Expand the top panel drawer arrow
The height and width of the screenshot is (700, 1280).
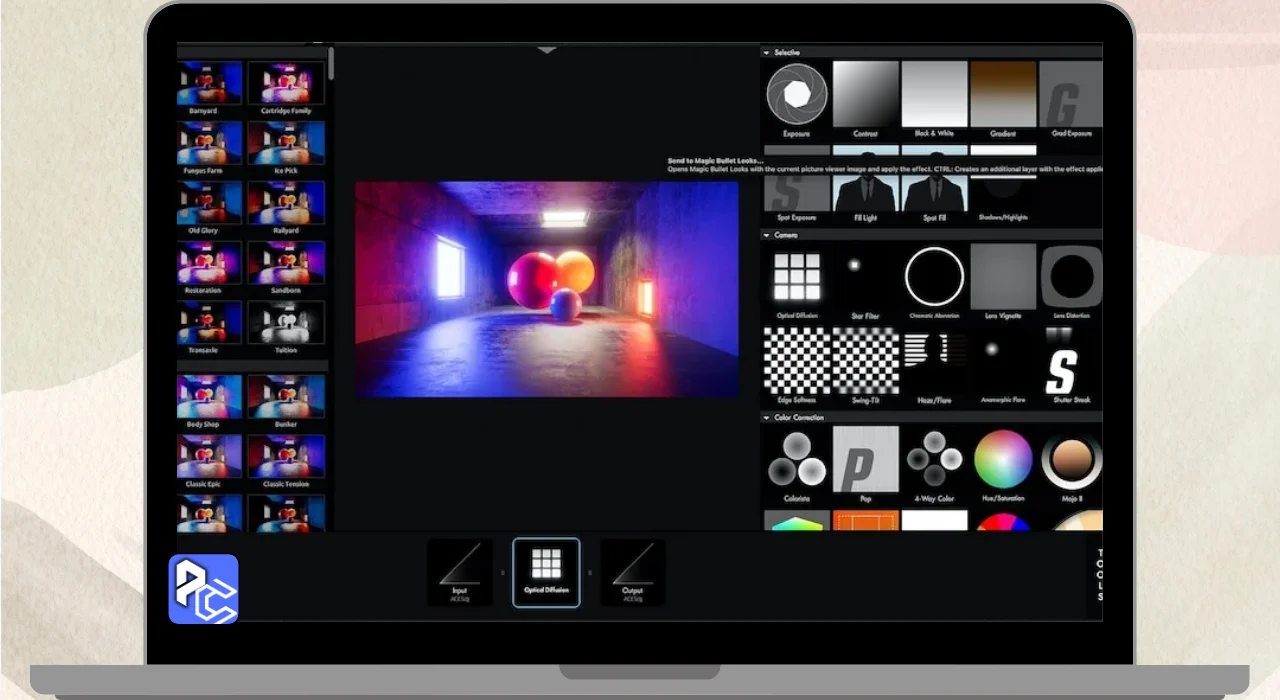pos(546,49)
